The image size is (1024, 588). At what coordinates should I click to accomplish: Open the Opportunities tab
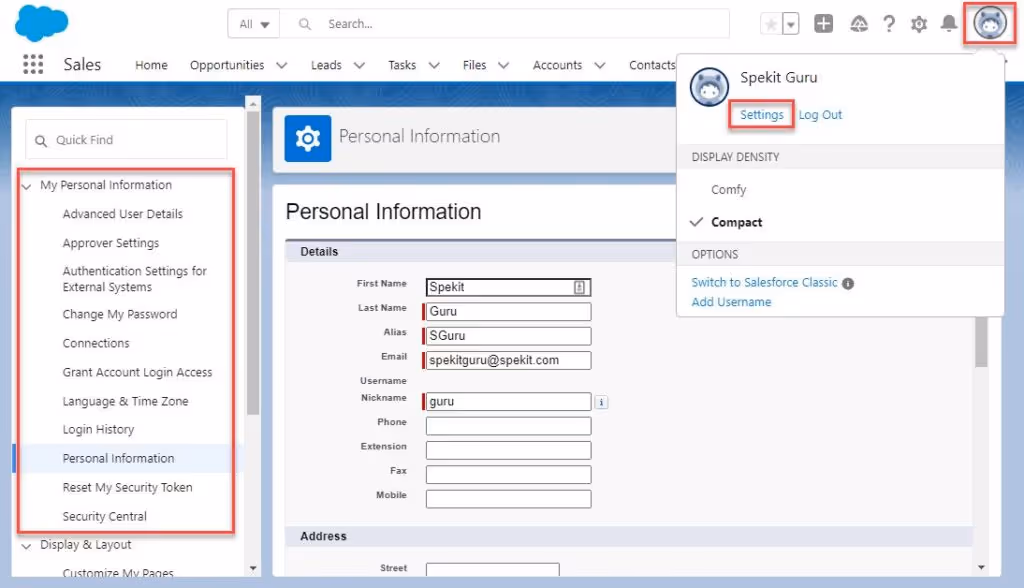227,65
